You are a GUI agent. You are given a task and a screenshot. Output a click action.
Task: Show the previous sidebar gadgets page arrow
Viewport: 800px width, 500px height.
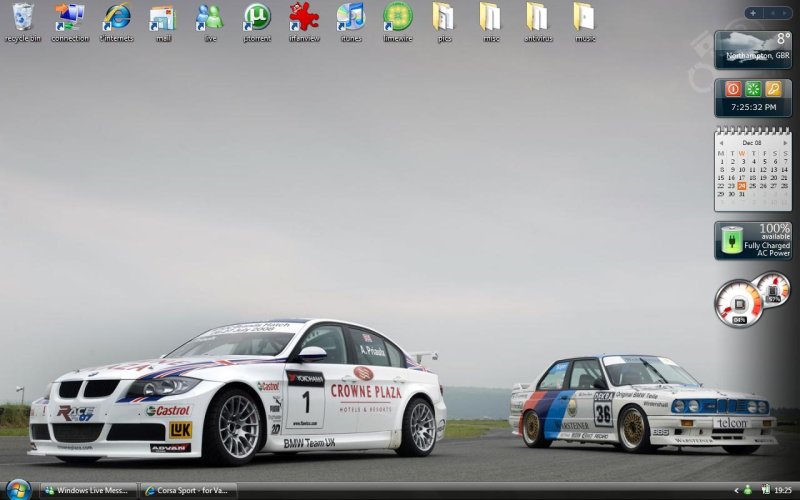point(772,13)
